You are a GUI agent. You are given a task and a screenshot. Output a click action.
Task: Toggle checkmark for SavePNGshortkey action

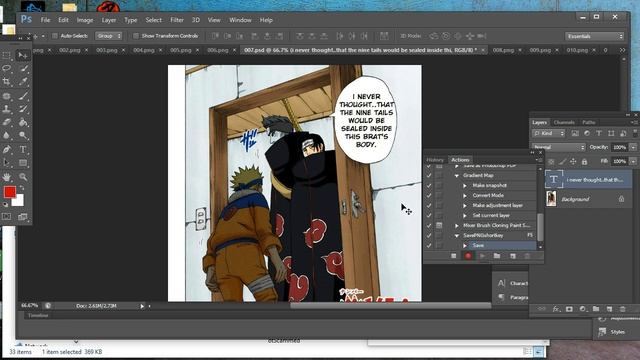(x=429, y=236)
